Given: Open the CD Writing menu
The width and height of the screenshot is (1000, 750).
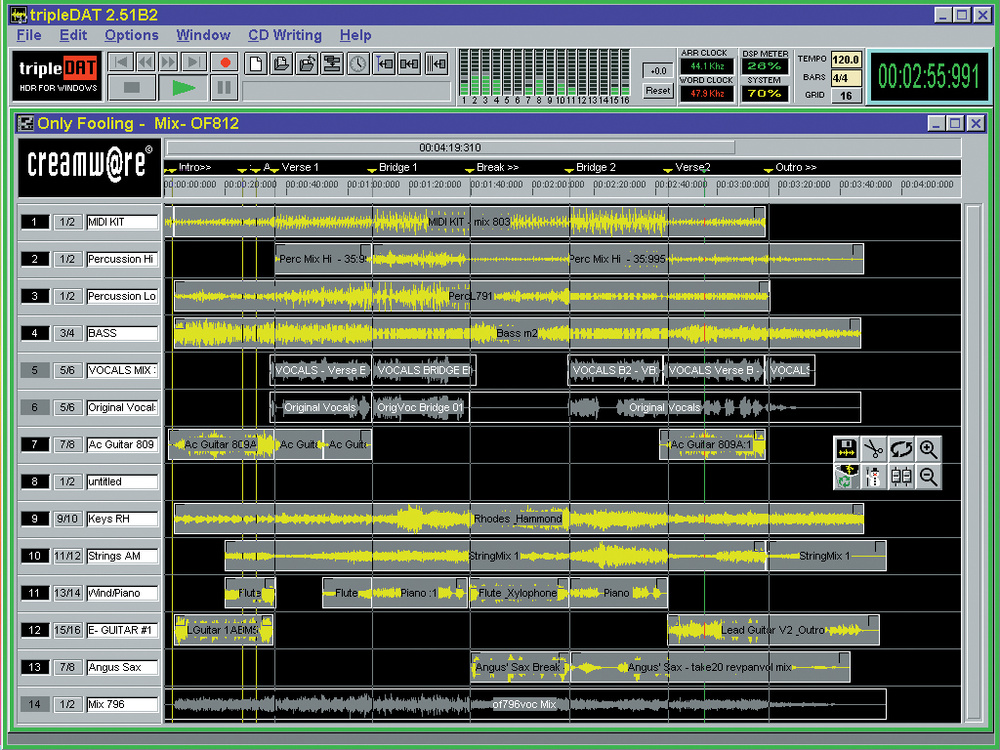Looking at the screenshot, I should pos(285,35).
